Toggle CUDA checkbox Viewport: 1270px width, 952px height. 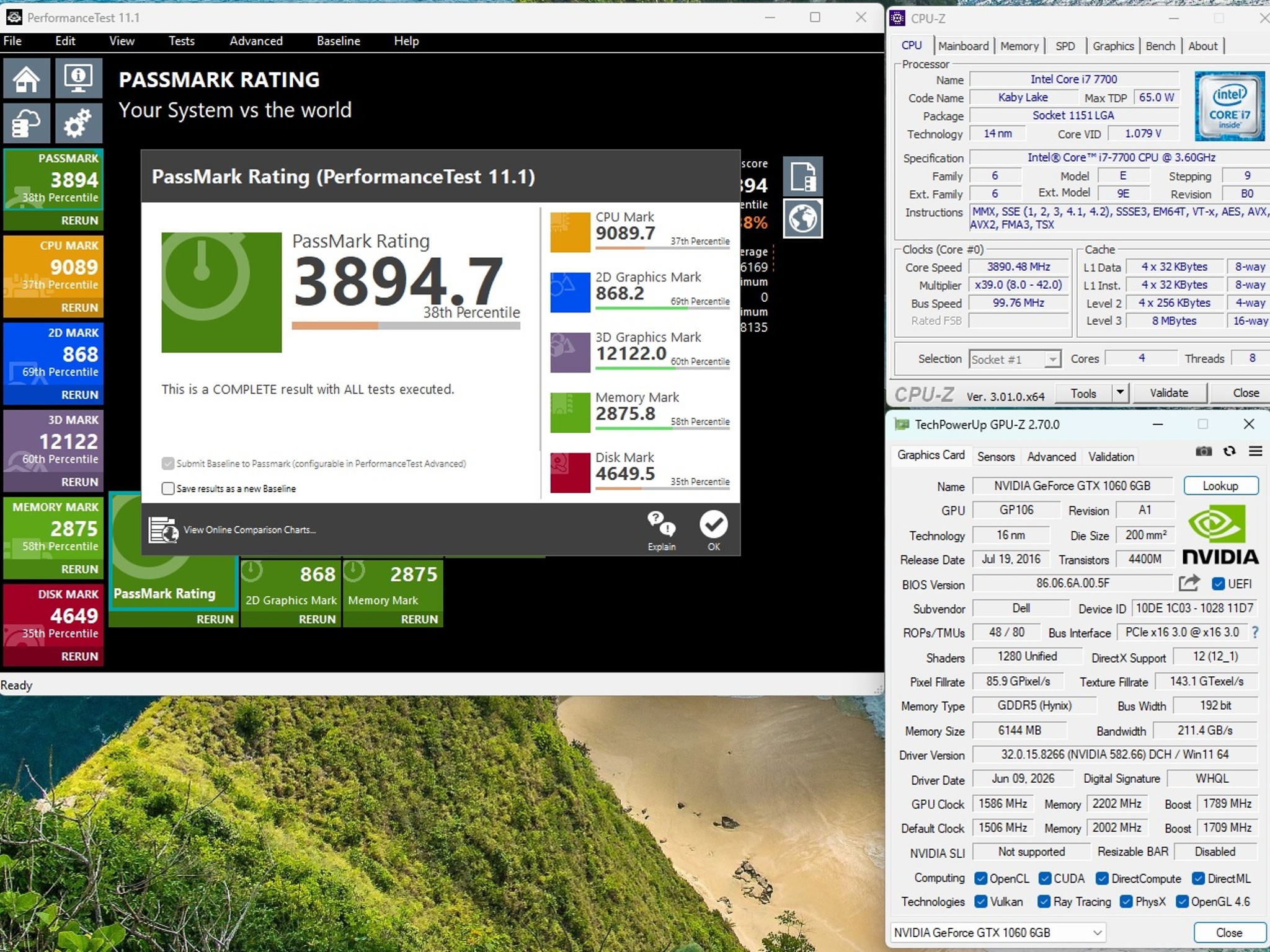tap(1045, 878)
